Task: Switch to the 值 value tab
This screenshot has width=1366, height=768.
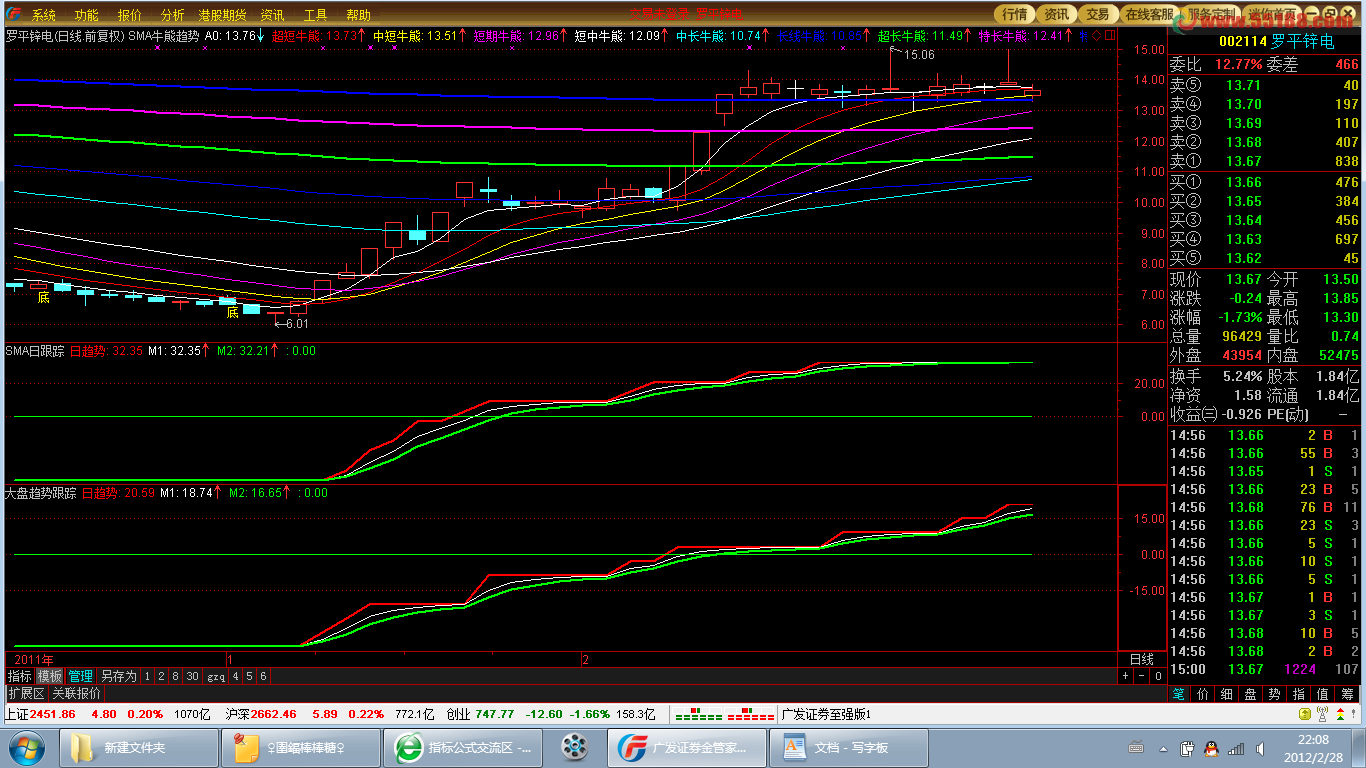Action: click(x=1323, y=693)
